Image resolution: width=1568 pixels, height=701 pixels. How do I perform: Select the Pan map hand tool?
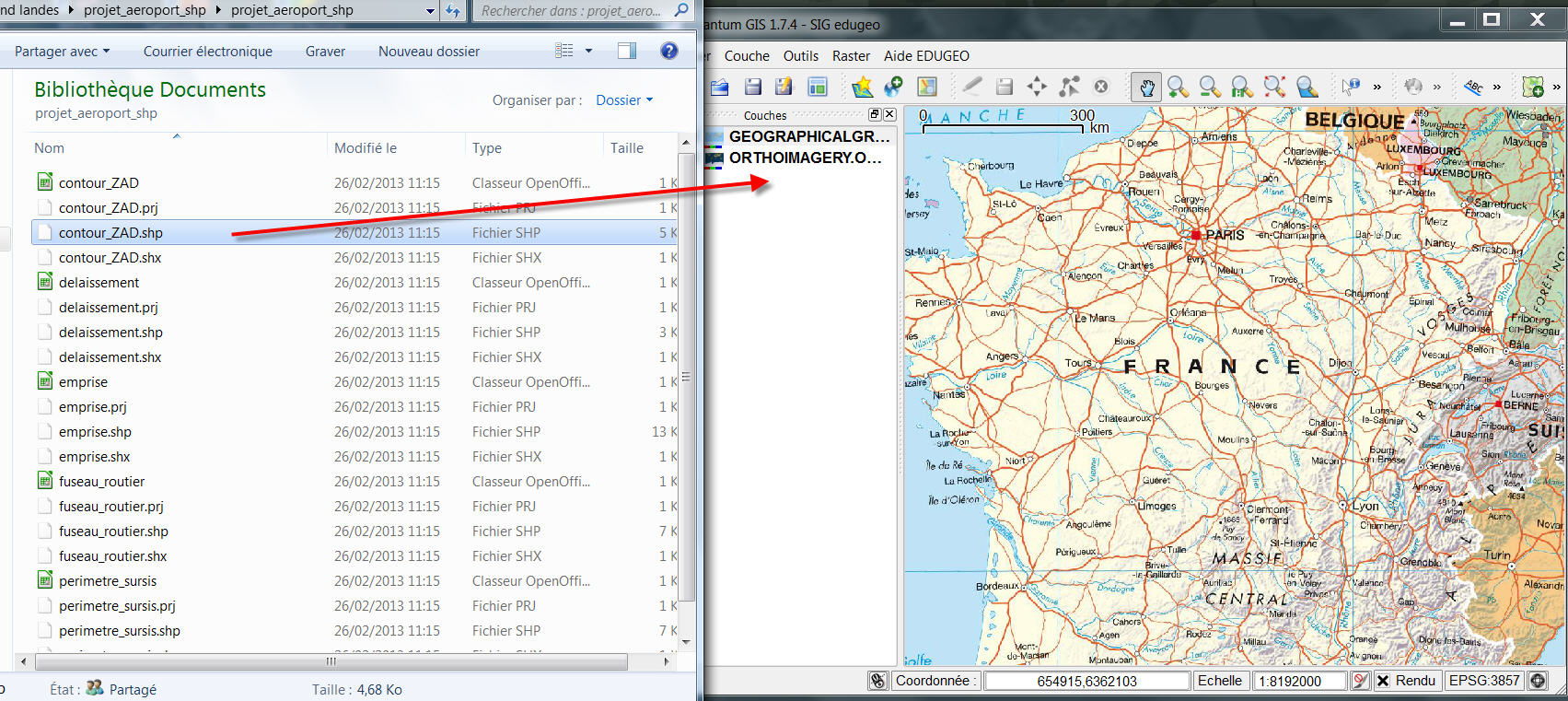point(1146,87)
